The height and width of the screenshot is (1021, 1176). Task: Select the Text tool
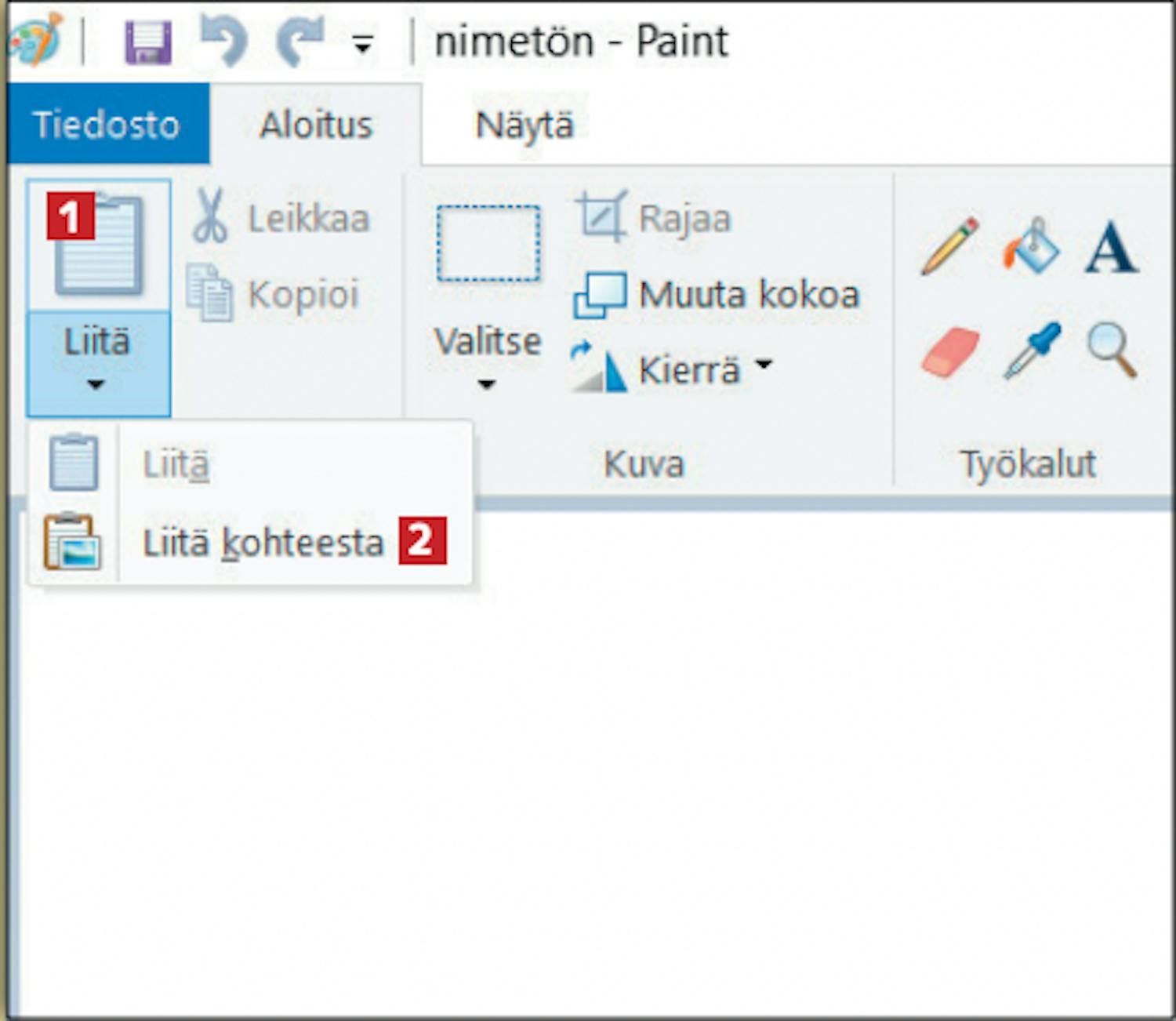coord(1111,248)
